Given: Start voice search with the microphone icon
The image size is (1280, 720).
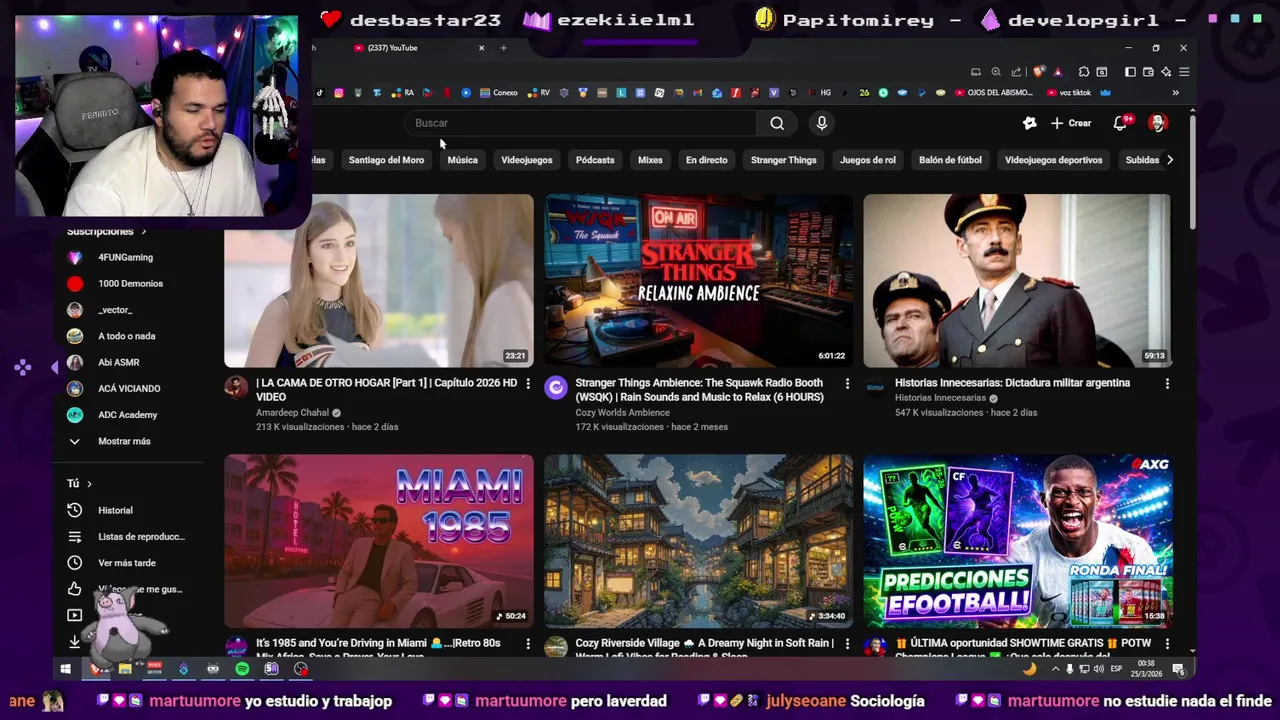Looking at the screenshot, I should click(822, 123).
